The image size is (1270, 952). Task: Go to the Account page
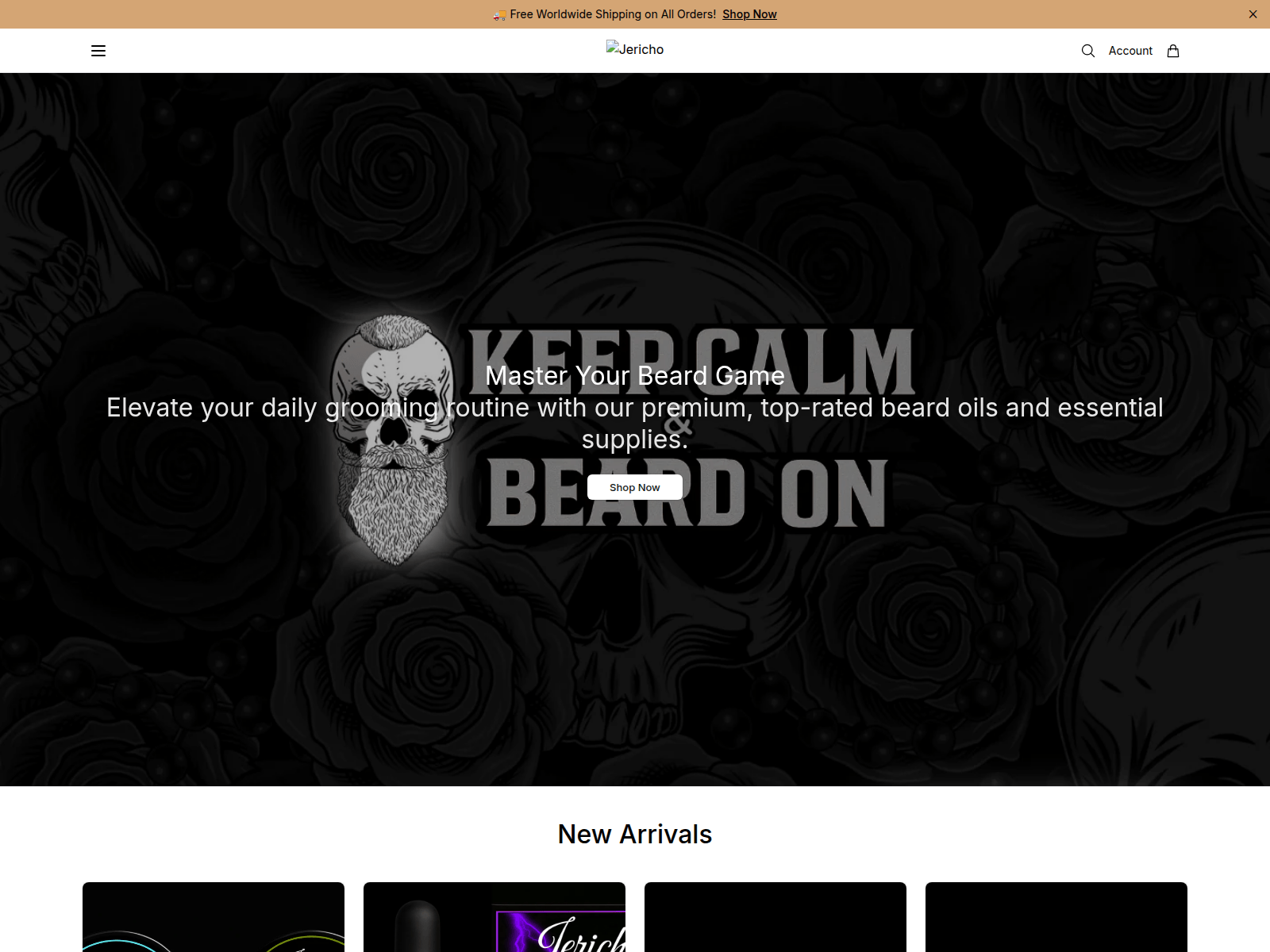click(1130, 51)
